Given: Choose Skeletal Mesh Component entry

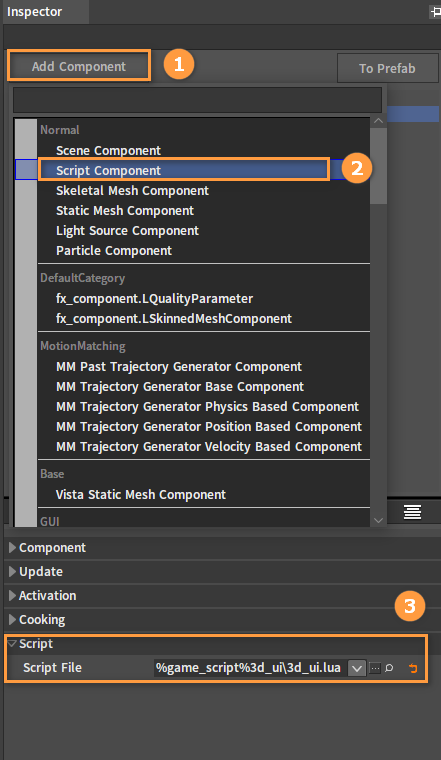Looking at the screenshot, I should (x=132, y=190).
